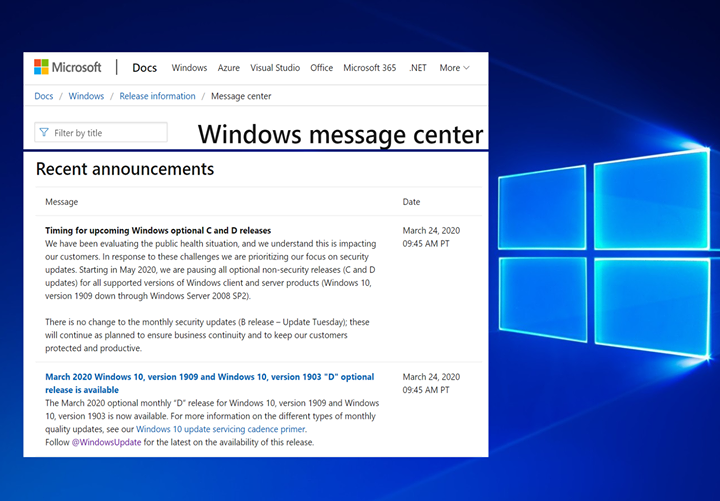Image resolution: width=720 pixels, height=501 pixels.
Task: Open the Azure nav item
Action: [x=228, y=68]
